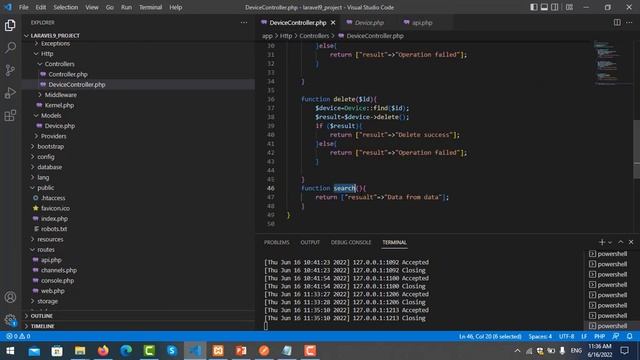The image size is (640, 360).
Task: Click the editor vertical scrollbar
Action: tap(636, 149)
